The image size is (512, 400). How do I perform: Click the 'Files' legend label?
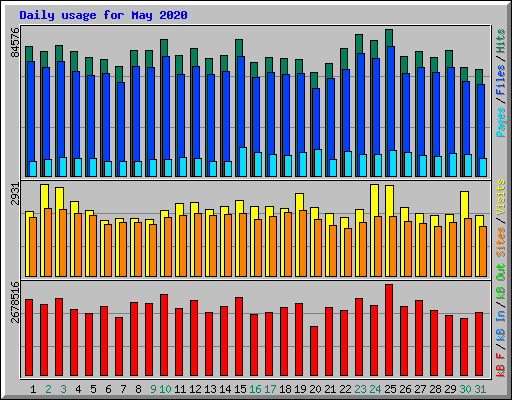click(501, 80)
